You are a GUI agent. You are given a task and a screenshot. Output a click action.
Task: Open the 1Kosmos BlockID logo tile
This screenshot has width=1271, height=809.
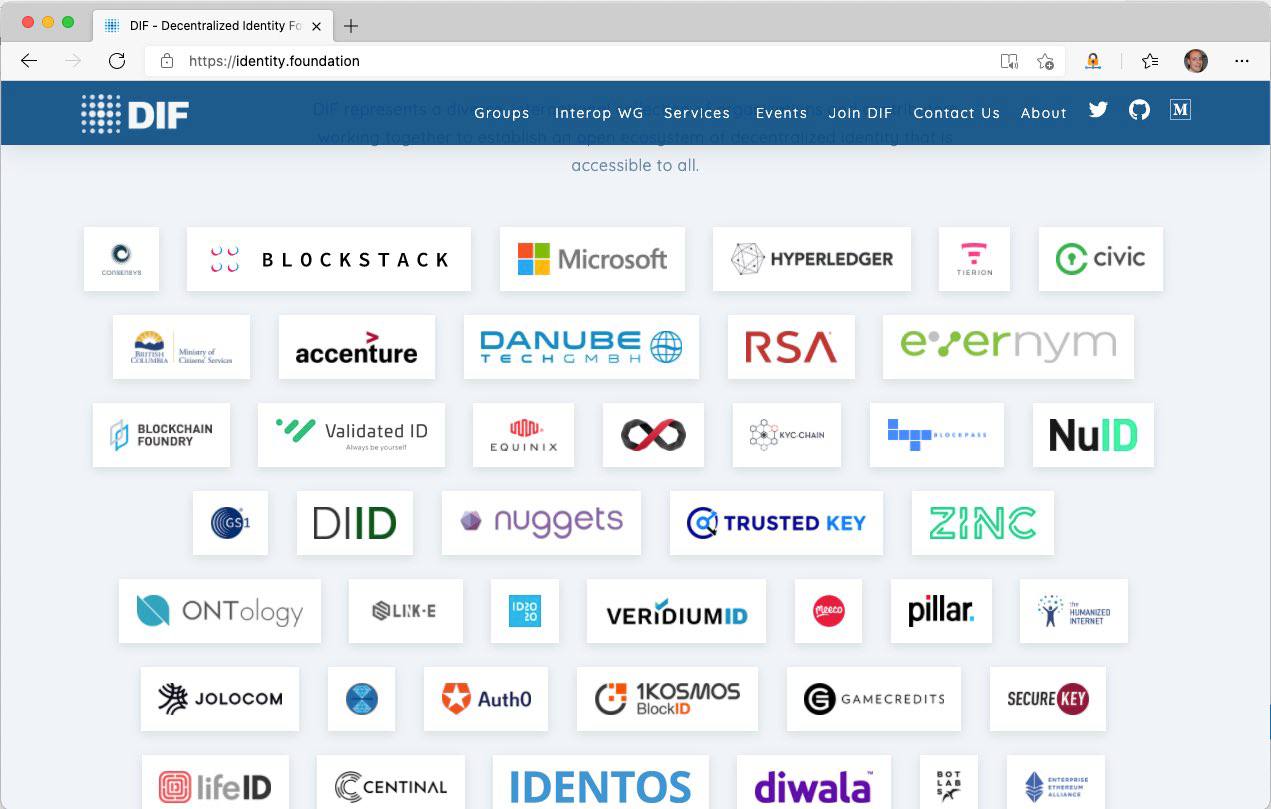coord(667,699)
